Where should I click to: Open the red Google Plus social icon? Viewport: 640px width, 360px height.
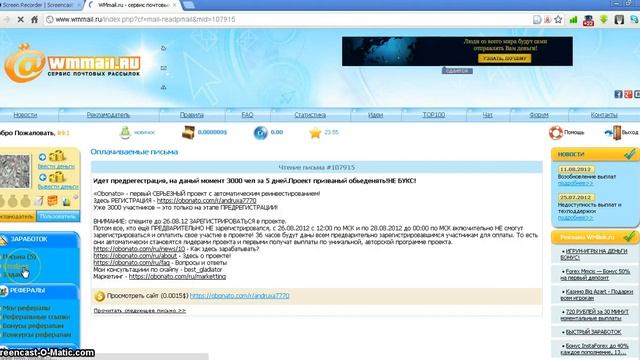click(628, 94)
